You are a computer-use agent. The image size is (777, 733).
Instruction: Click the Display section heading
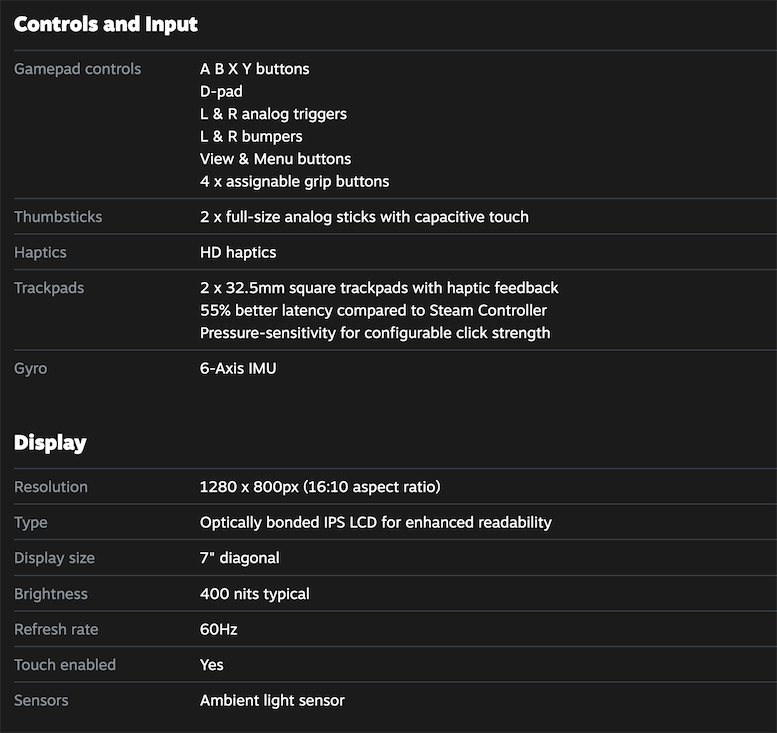coord(50,443)
